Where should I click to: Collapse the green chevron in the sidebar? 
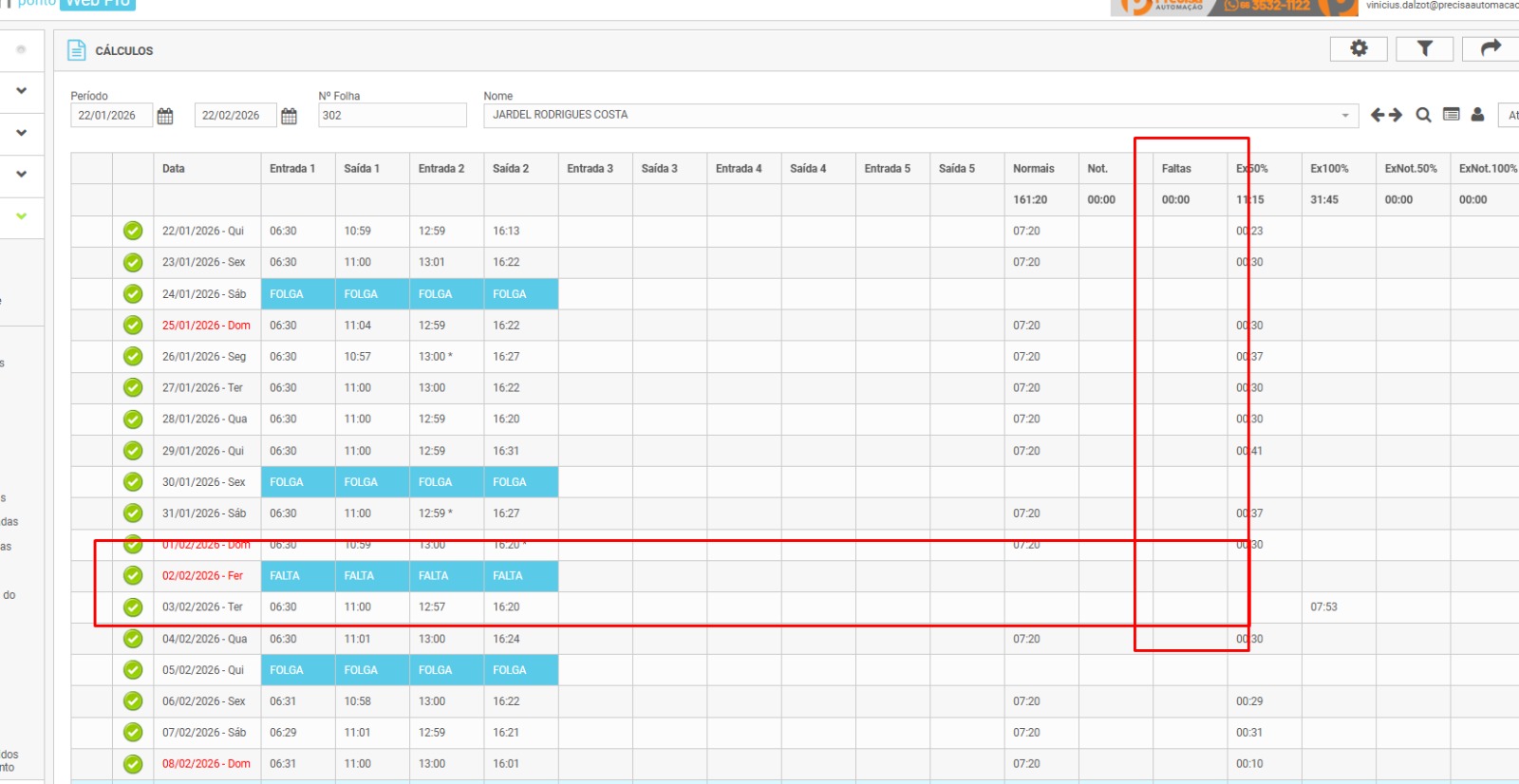click(x=21, y=216)
